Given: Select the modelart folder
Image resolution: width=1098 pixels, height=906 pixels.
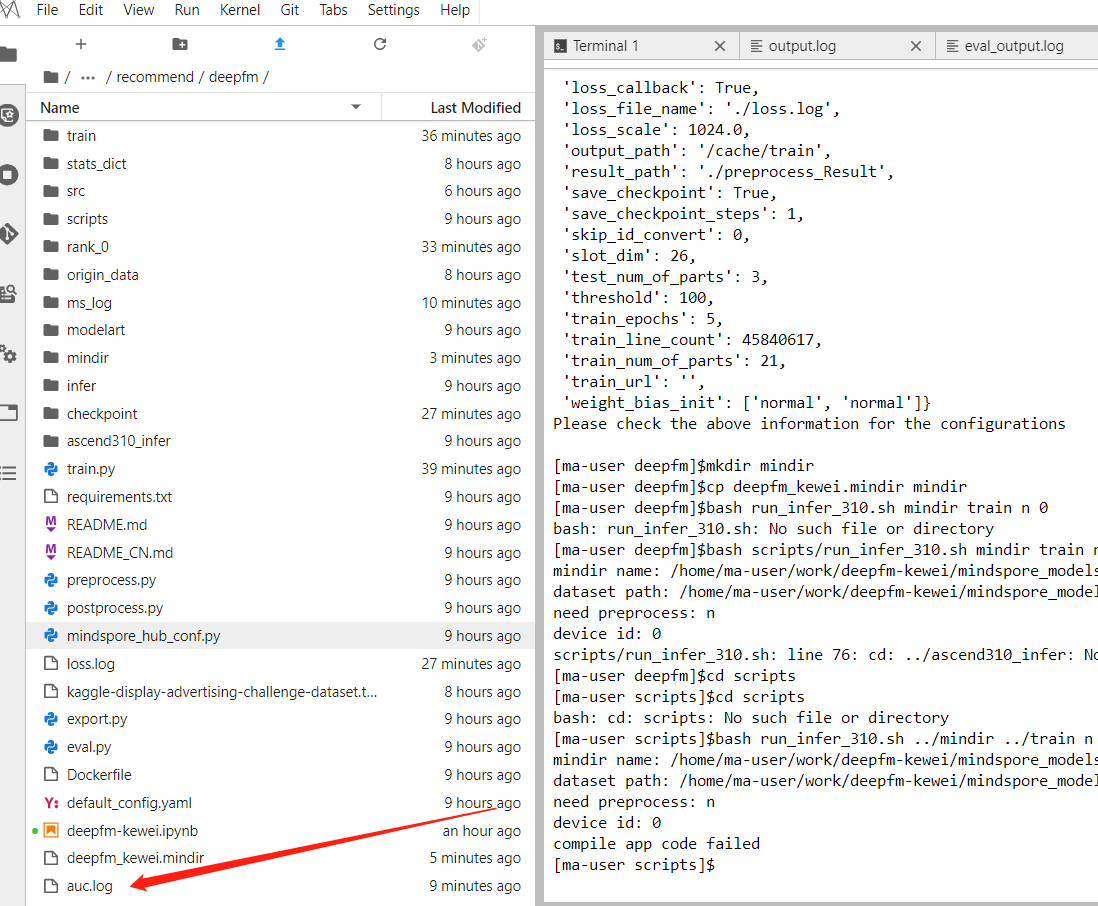Looking at the screenshot, I should [x=281, y=330].
